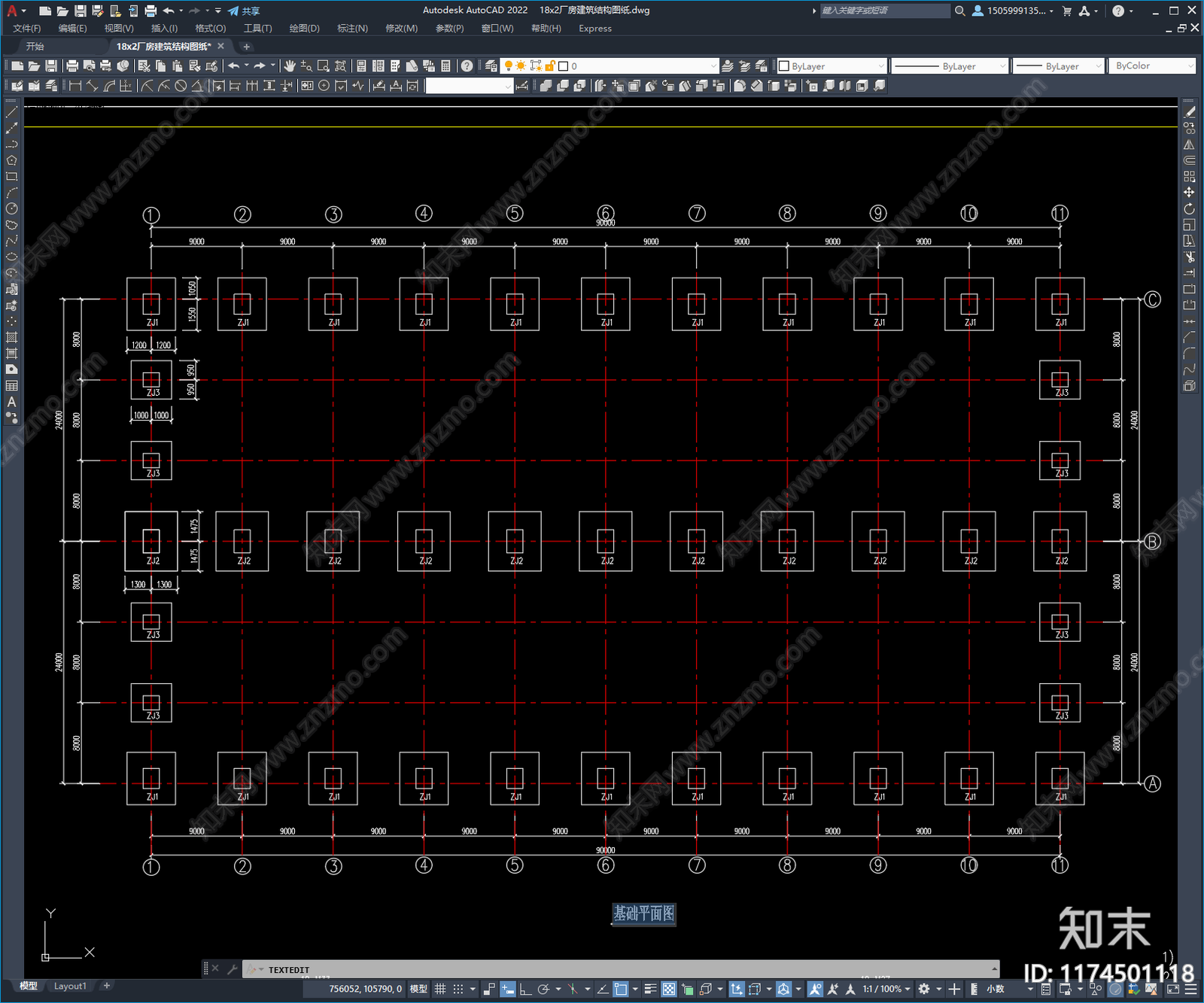Open the 文件(F) menu
Screen dimensions: 1204x1003
click(x=26, y=29)
